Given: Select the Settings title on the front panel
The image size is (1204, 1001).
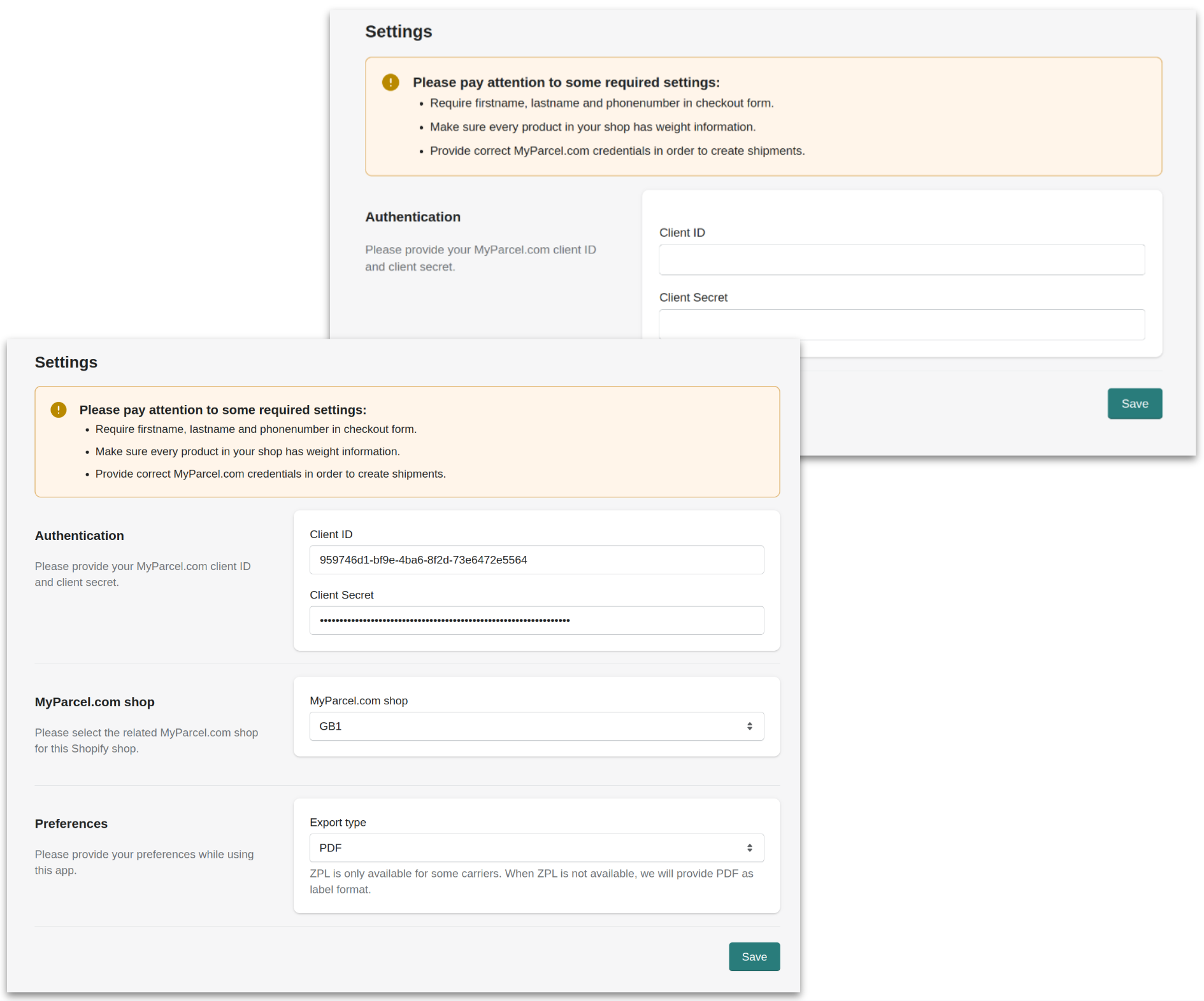Looking at the screenshot, I should pos(66,362).
